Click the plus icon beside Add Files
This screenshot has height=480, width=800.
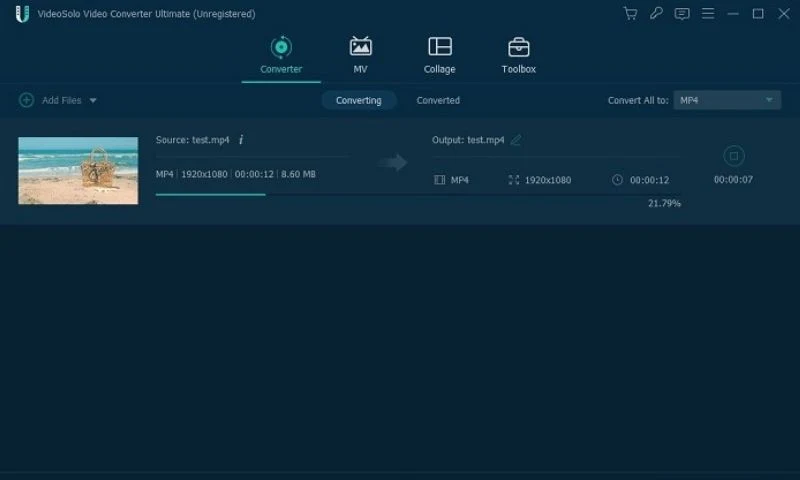pyautogui.click(x=27, y=100)
